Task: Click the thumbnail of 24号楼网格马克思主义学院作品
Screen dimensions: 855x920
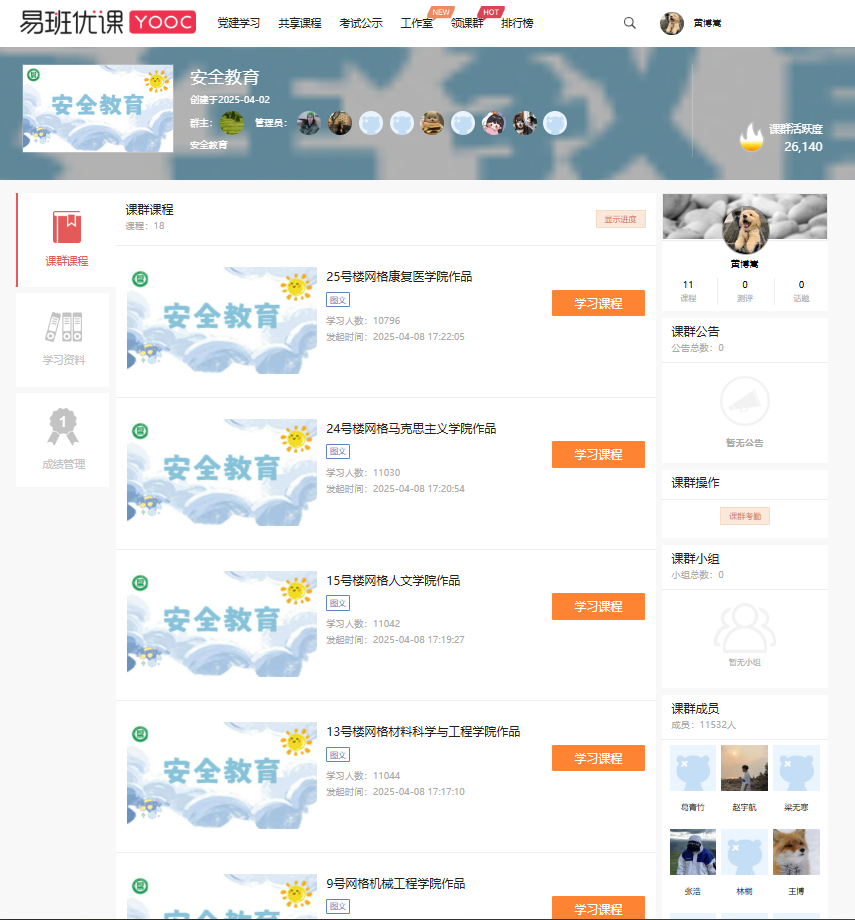Action: point(222,472)
